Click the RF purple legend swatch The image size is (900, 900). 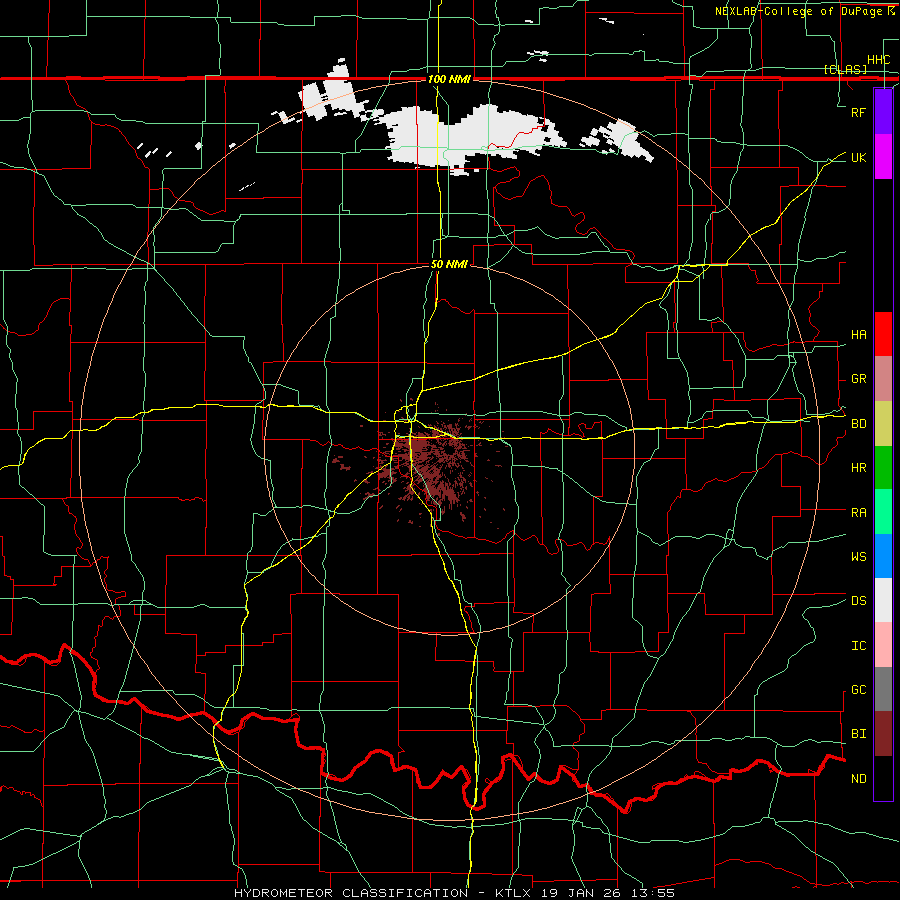coord(883,112)
